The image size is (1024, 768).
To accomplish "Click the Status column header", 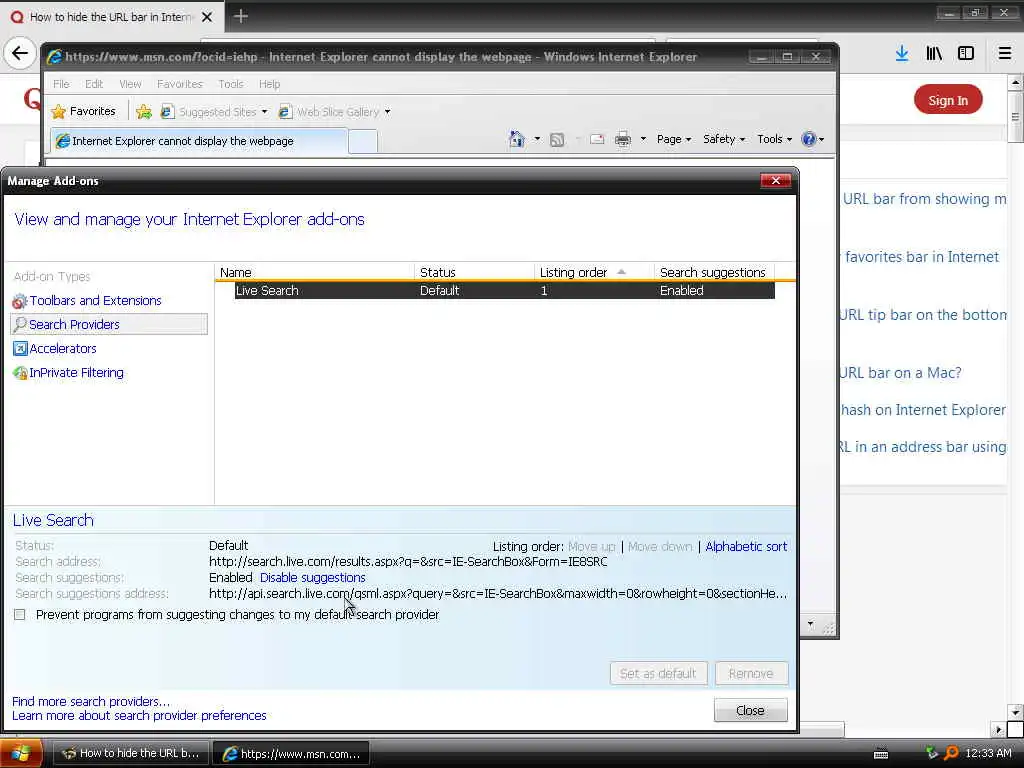I will pos(474,272).
